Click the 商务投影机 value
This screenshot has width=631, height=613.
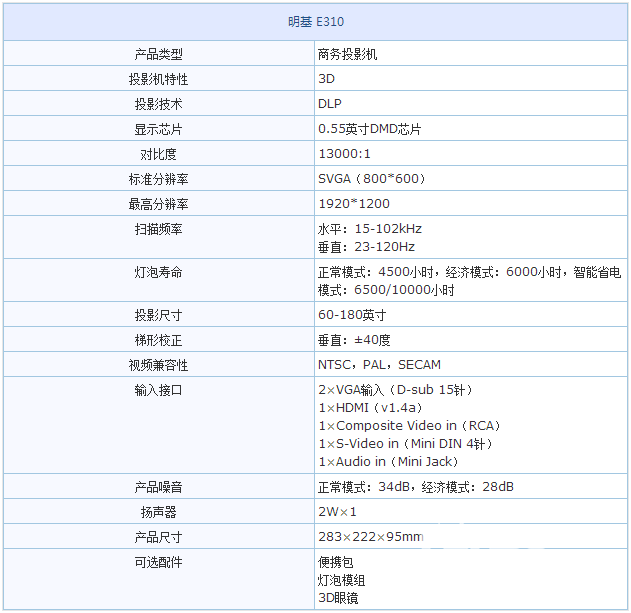click(x=347, y=54)
